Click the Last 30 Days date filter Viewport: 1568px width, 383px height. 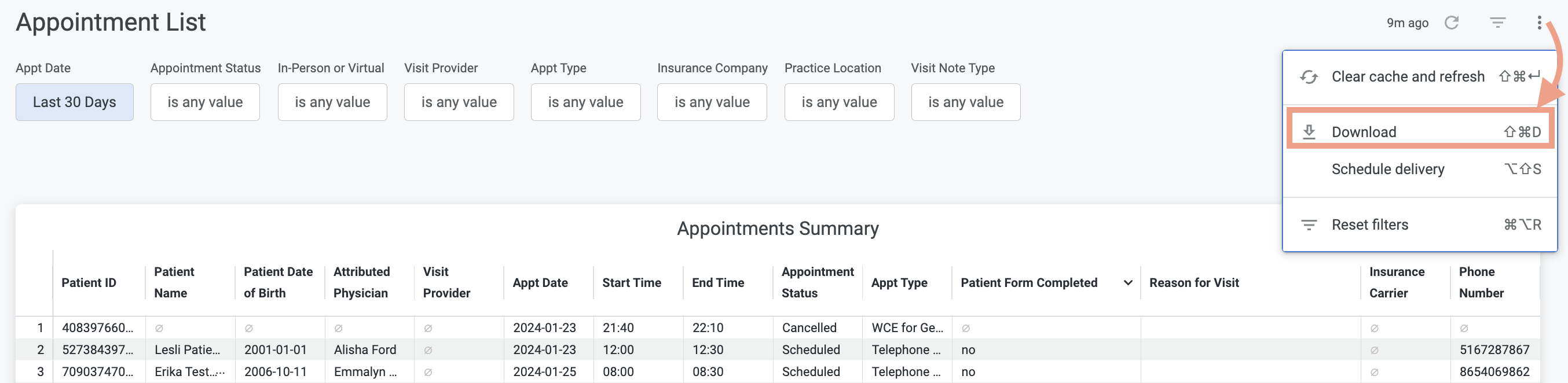pos(74,101)
